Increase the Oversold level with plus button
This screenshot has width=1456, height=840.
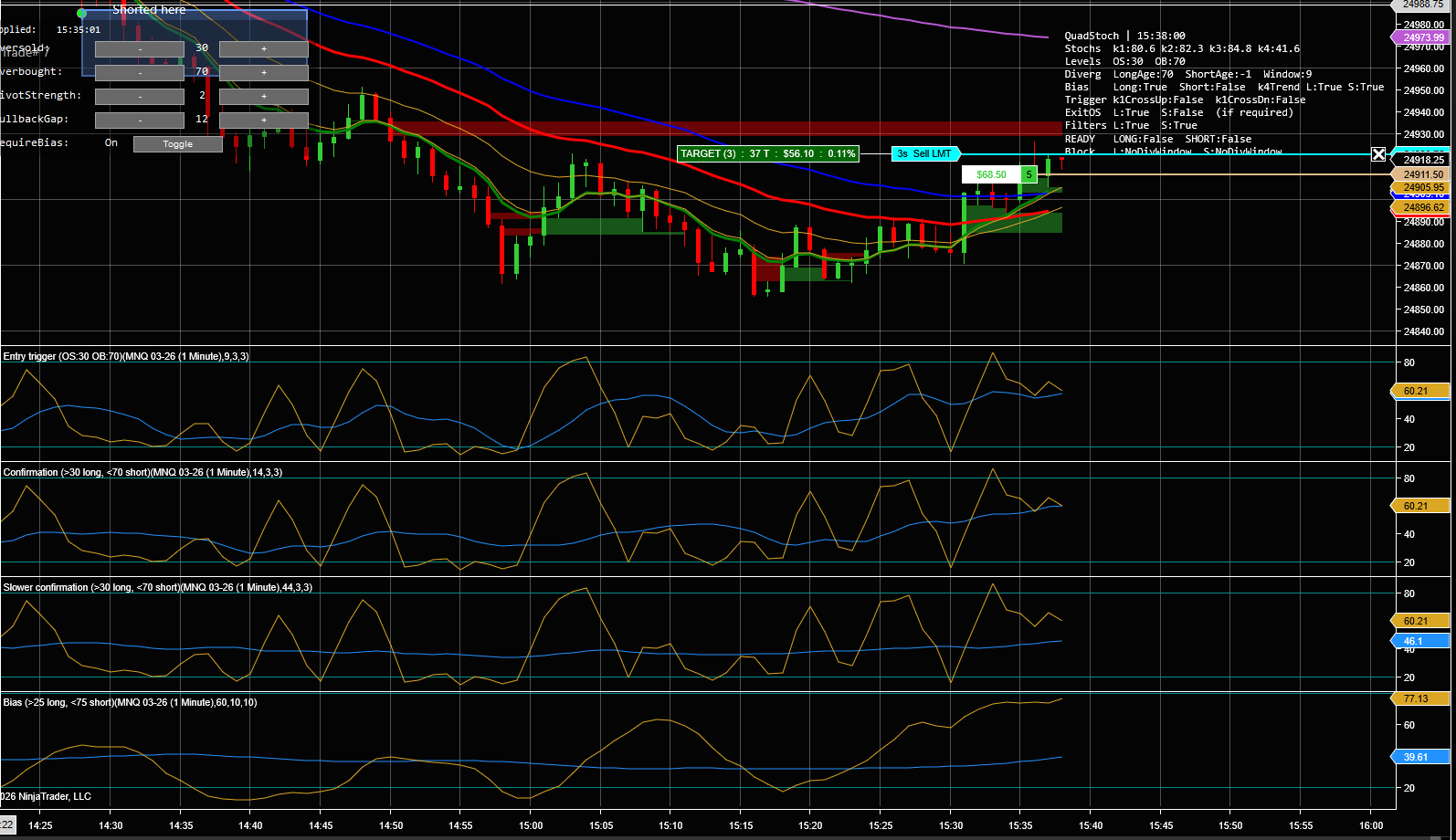pyautogui.click(x=264, y=48)
